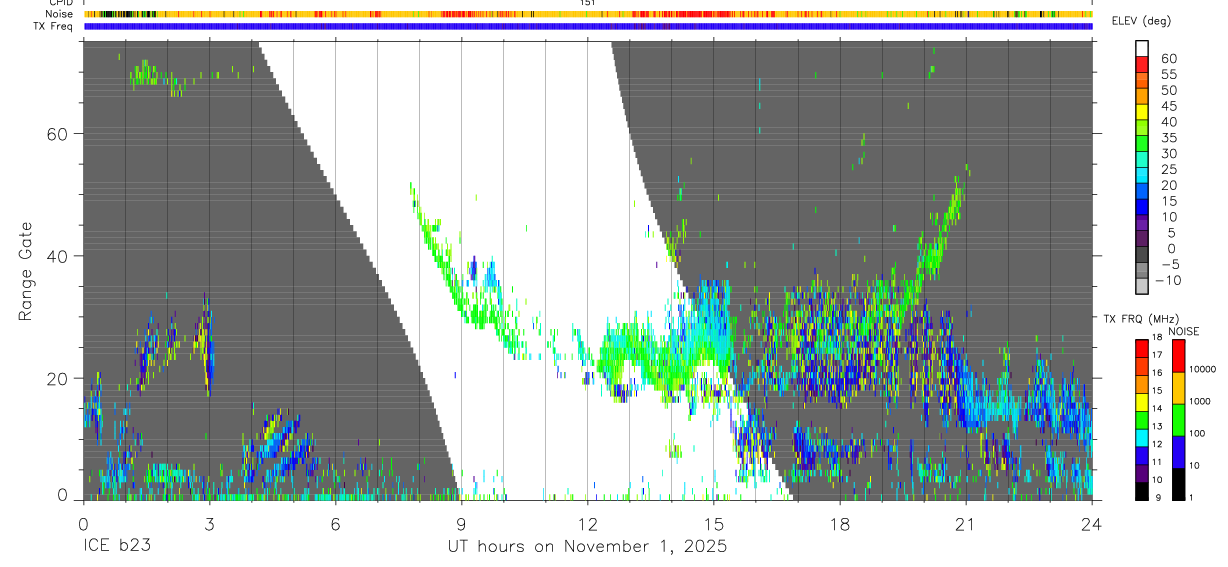Click the 100 label on NOISE colorbar
The image size is (1228, 567).
tap(1199, 433)
